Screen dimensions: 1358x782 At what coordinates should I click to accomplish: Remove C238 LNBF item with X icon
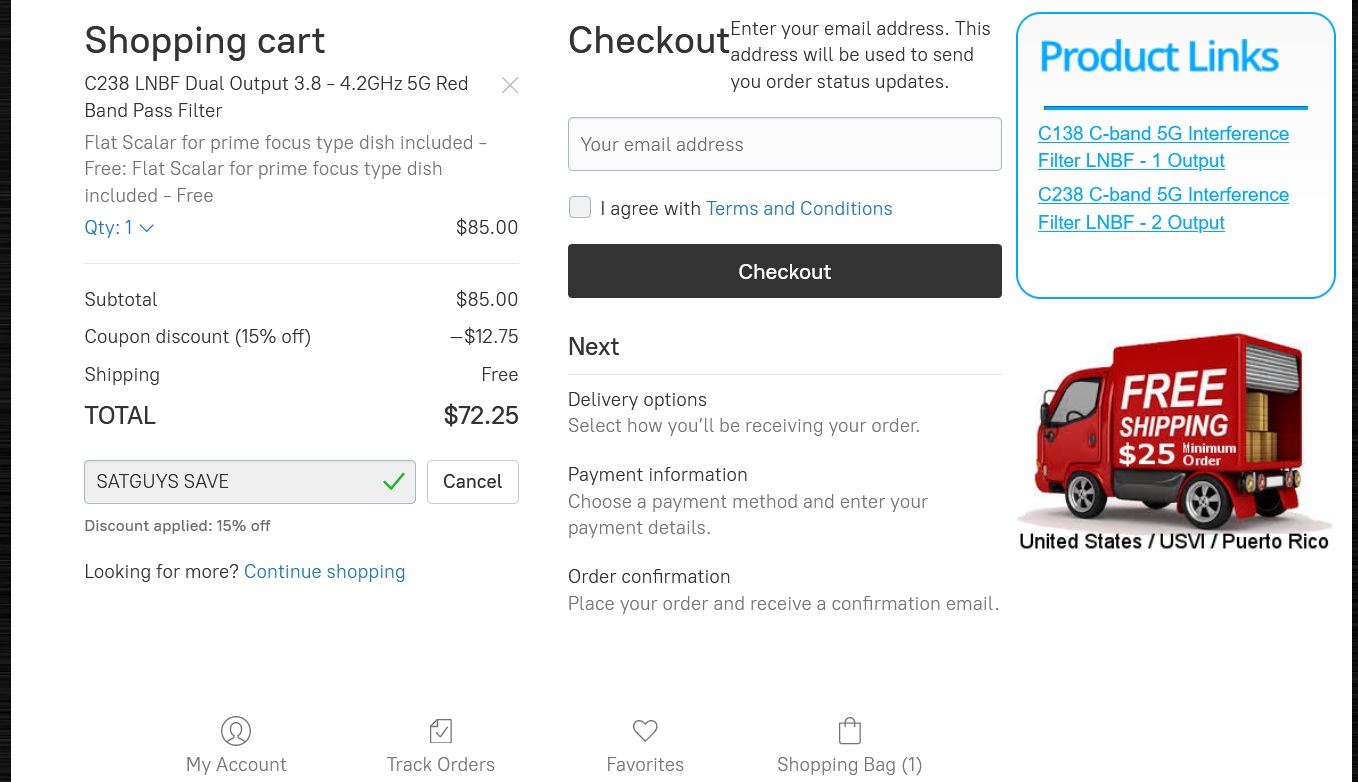tap(510, 86)
